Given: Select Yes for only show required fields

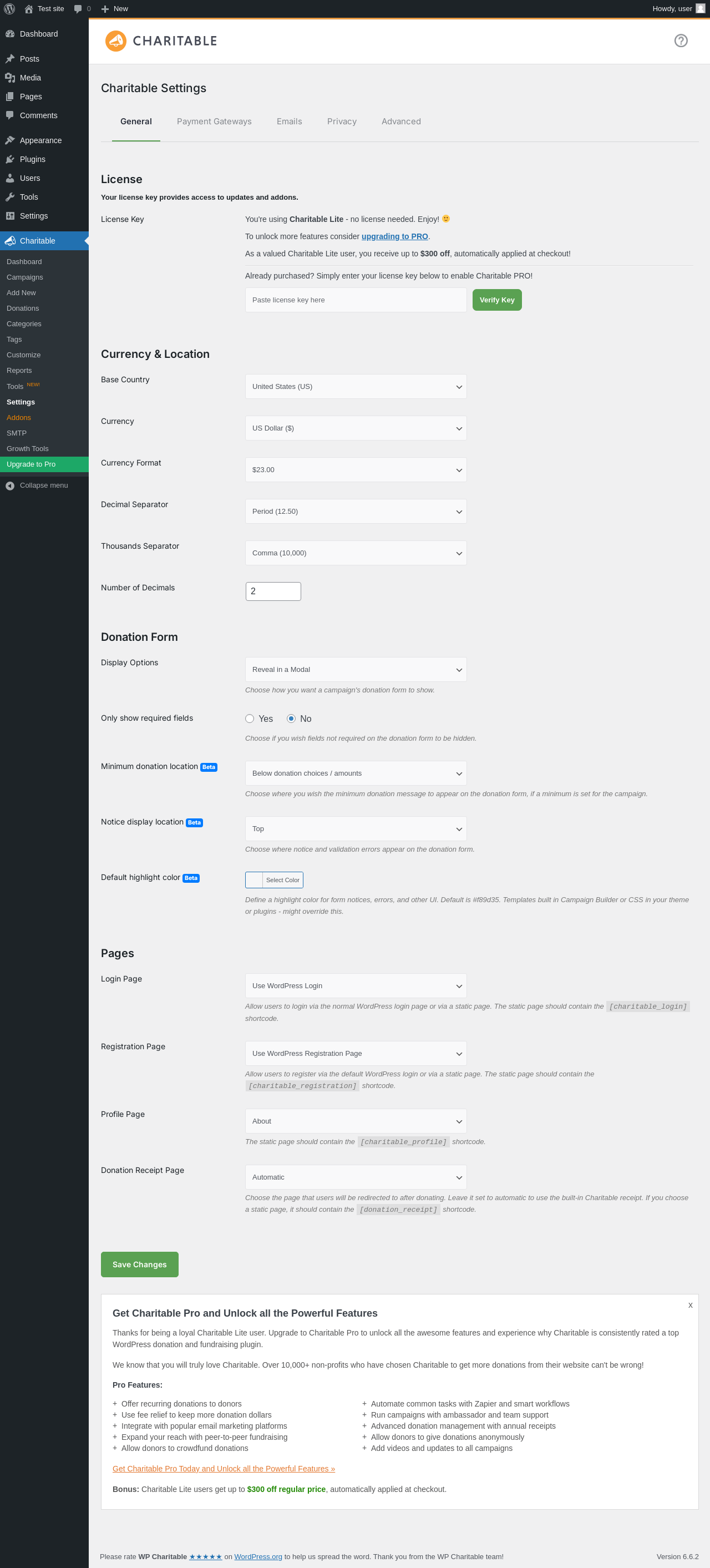Looking at the screenshot, I should [250, 719].
